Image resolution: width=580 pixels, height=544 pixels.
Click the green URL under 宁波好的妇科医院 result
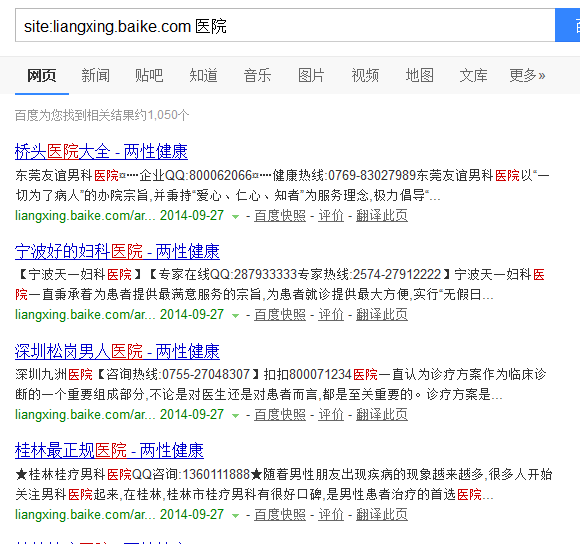pyautogui.click(x=85, y=315)
